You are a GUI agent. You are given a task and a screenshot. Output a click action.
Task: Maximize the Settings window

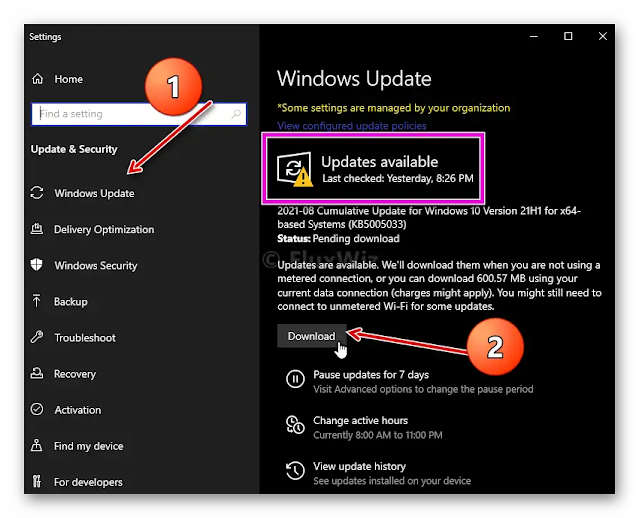coord(568,36)
